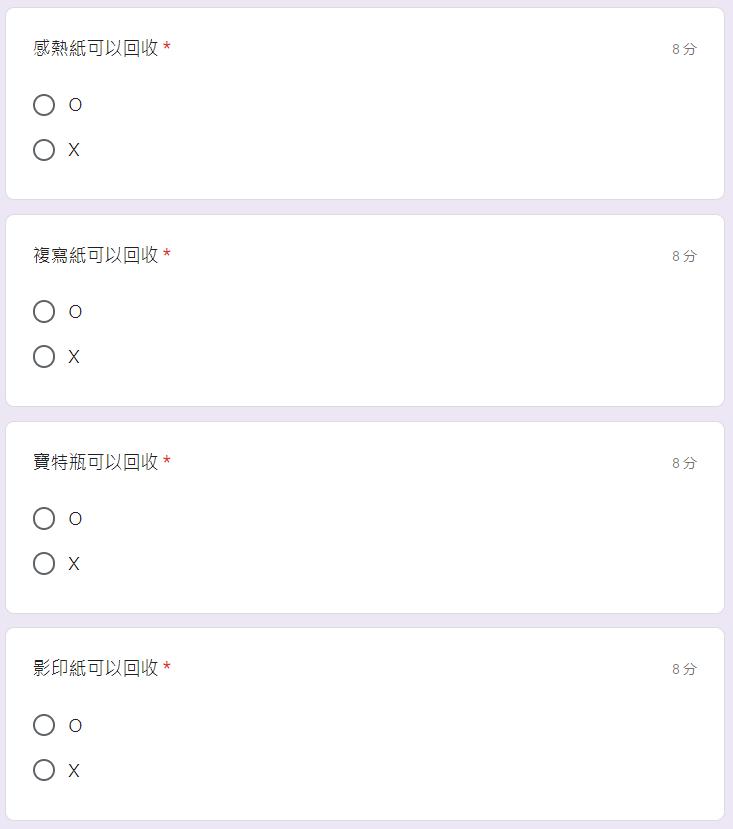Pick X for 影印紙可以回收
The height and width of the screenshot is (829, 733).
click(x=44, y=770)
